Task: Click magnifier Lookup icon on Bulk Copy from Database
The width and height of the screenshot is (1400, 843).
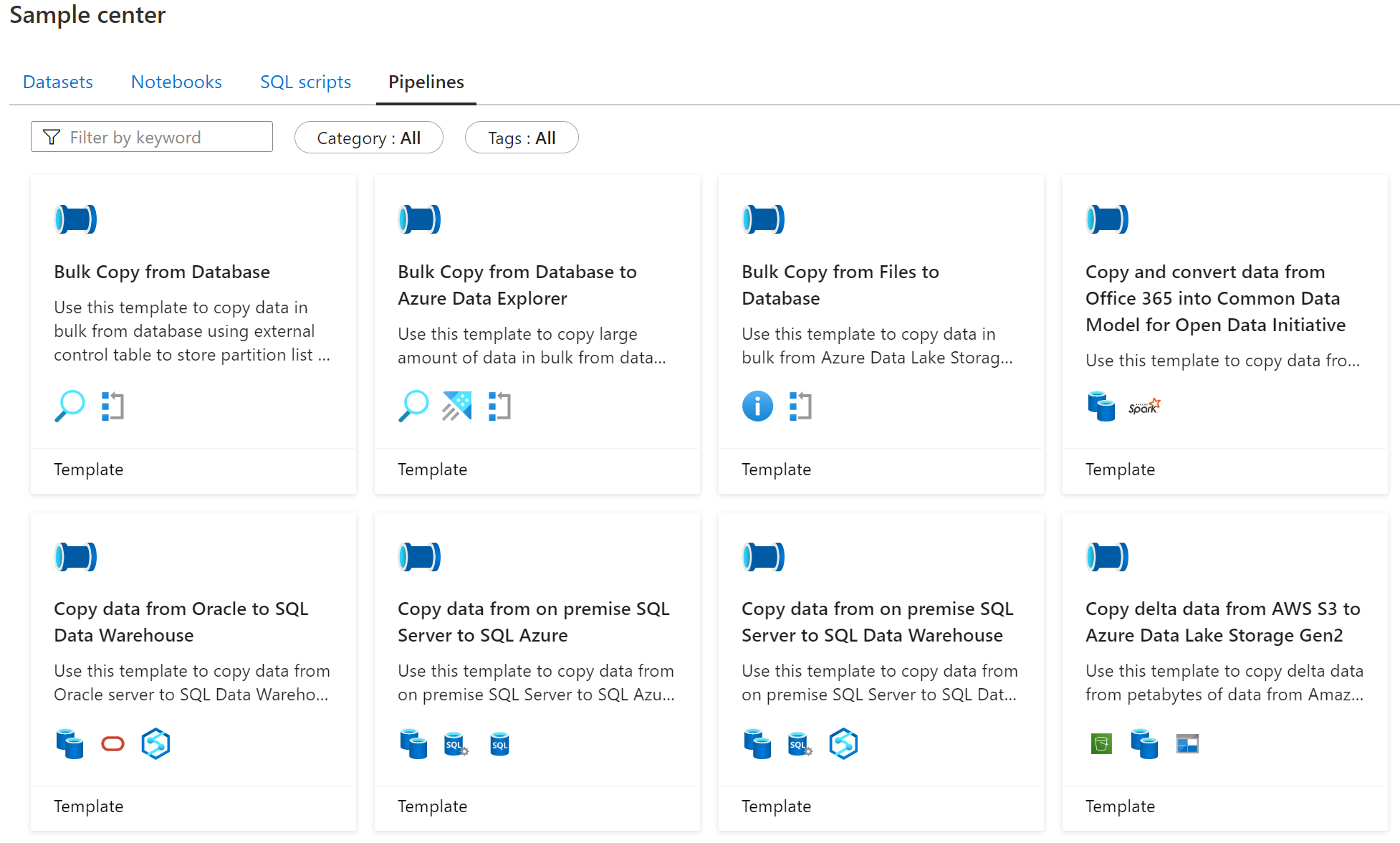Action: coord(69,406)
